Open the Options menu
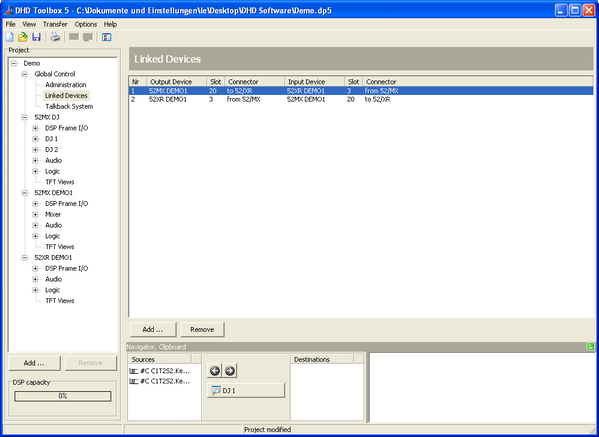Image resolution: width=599 pixels, height=437 pixels. tap(86, 24)
